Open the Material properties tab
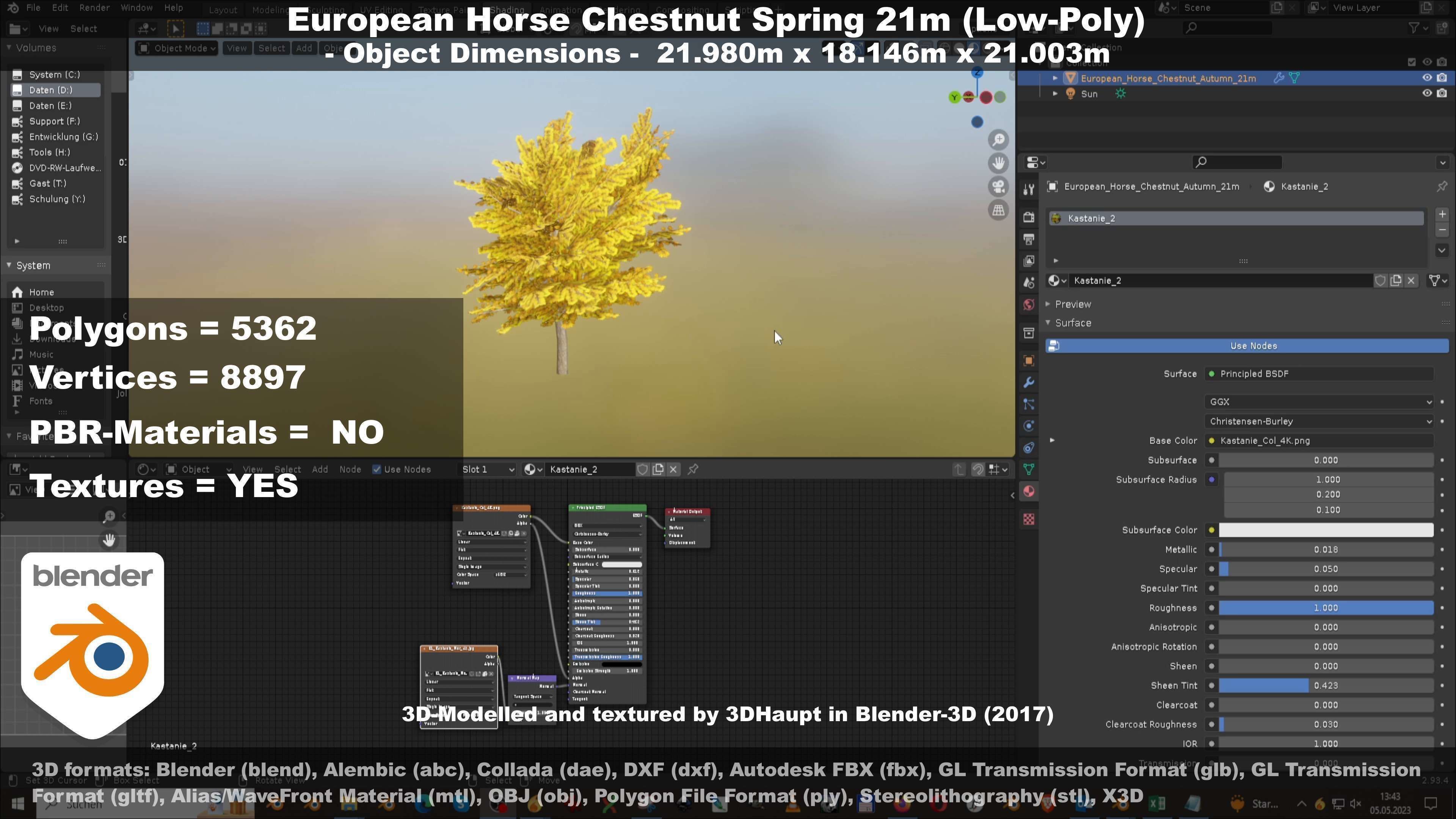Image resolution: width=1456 pixels, height=819 pixels. (1029, 491)
